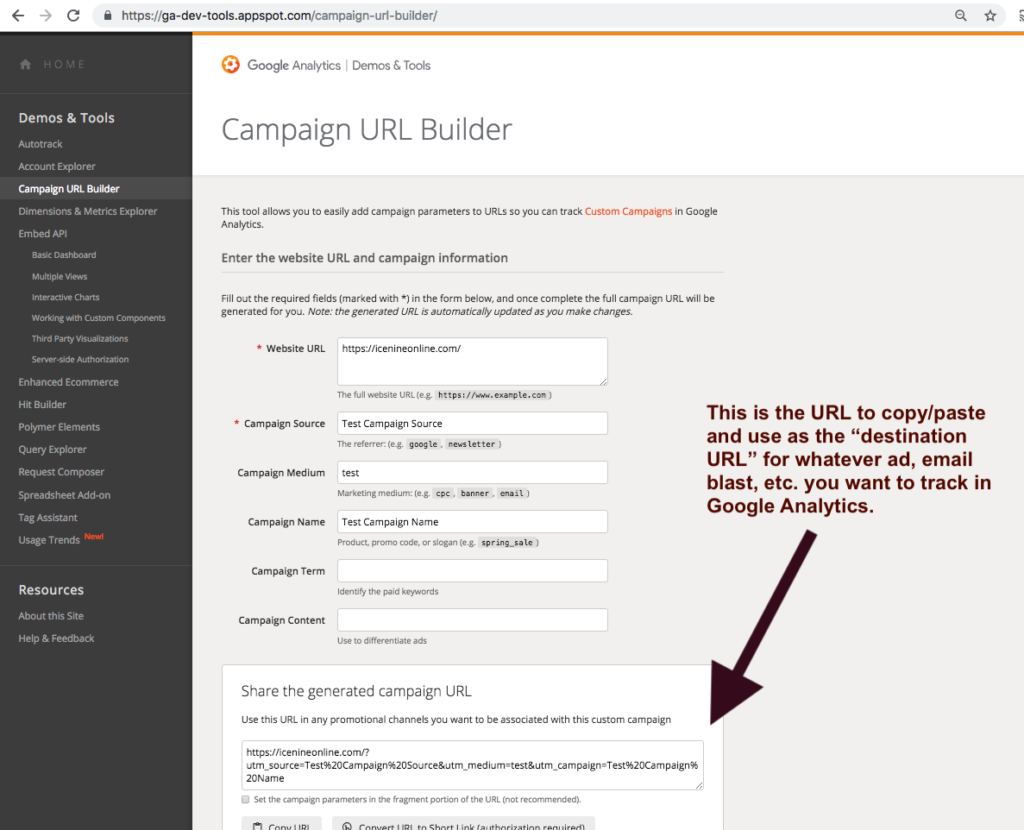
Task: Click the Copy URL button
Action: click(x=281, y=824)
